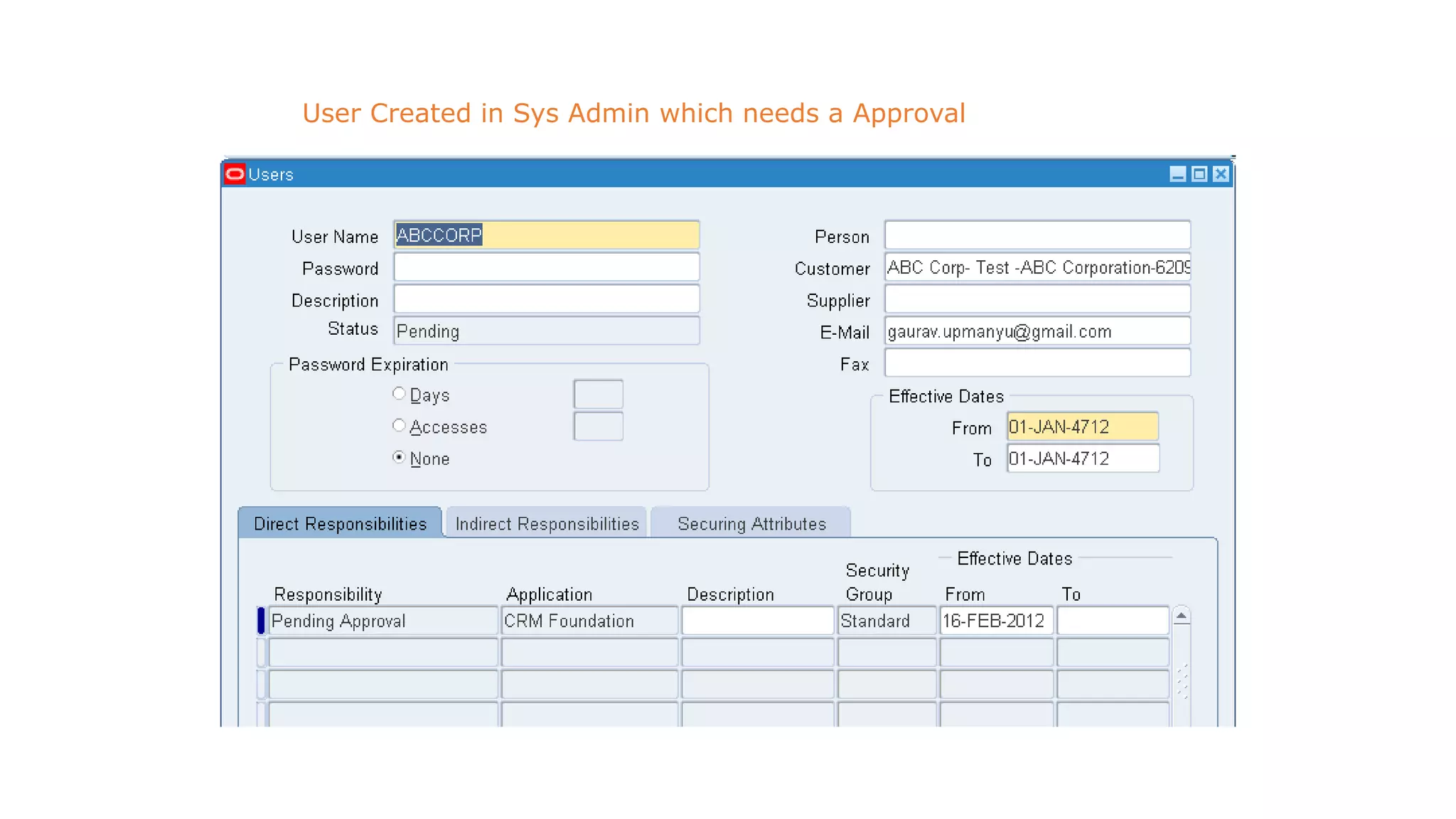This screenshot has width=1456, height=819.
Task: Click the Oracle icon in Users title bar
Action: [x=235, y=174]
